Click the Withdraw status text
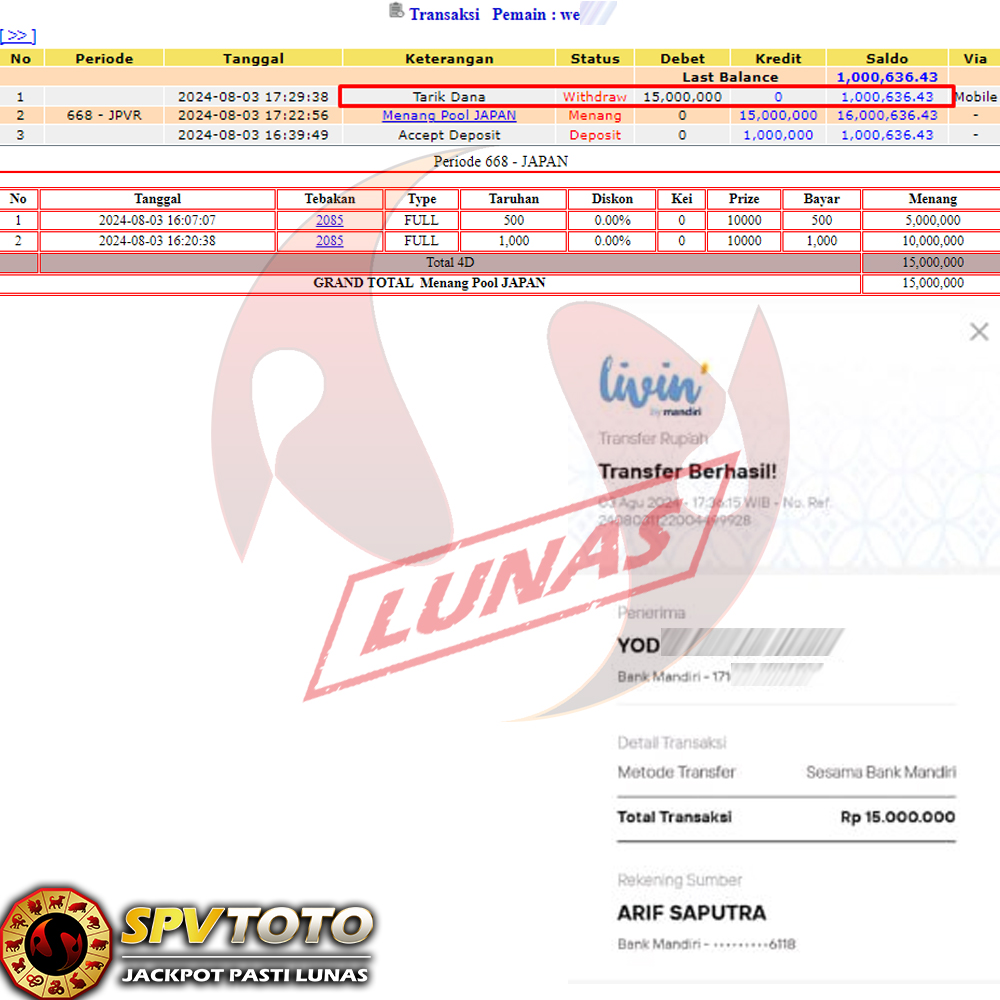This screenshot has width=1000, height=1000. (x=594, y=97)
